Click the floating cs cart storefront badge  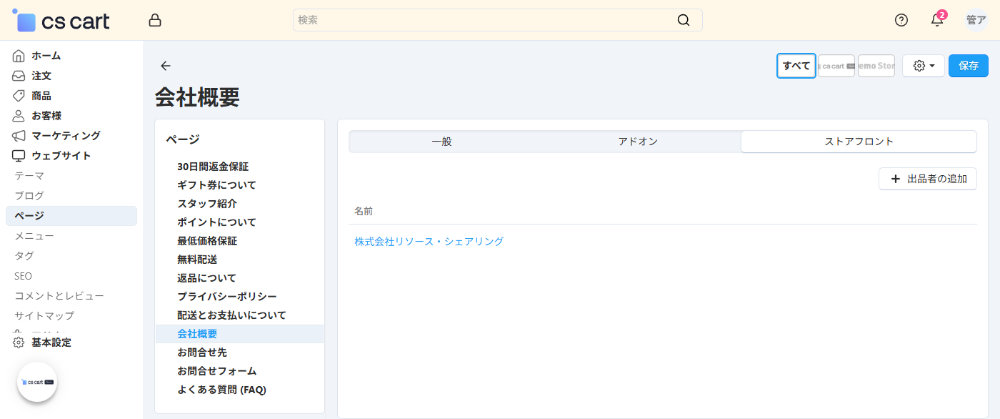(37, 382)
